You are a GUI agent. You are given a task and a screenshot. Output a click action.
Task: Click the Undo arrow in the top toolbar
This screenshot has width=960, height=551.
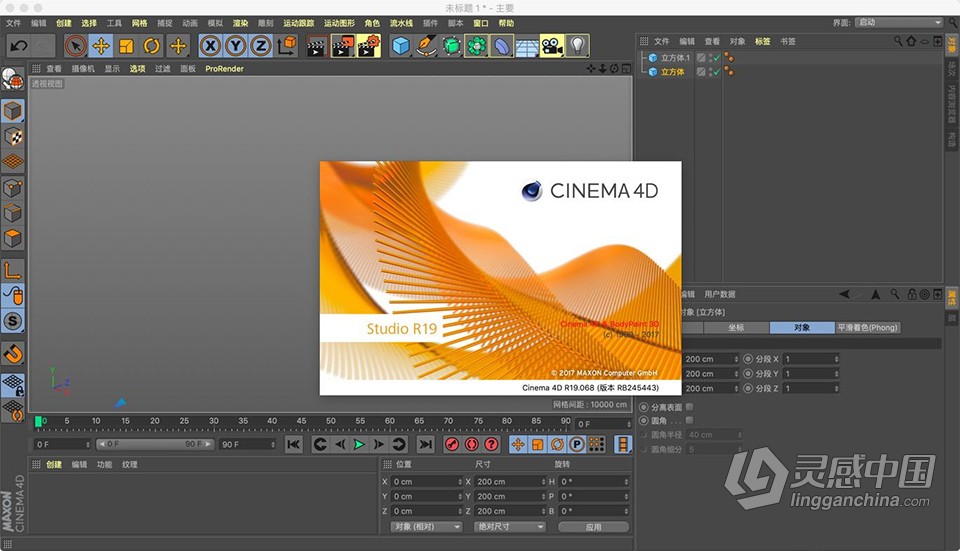point(18,46)
